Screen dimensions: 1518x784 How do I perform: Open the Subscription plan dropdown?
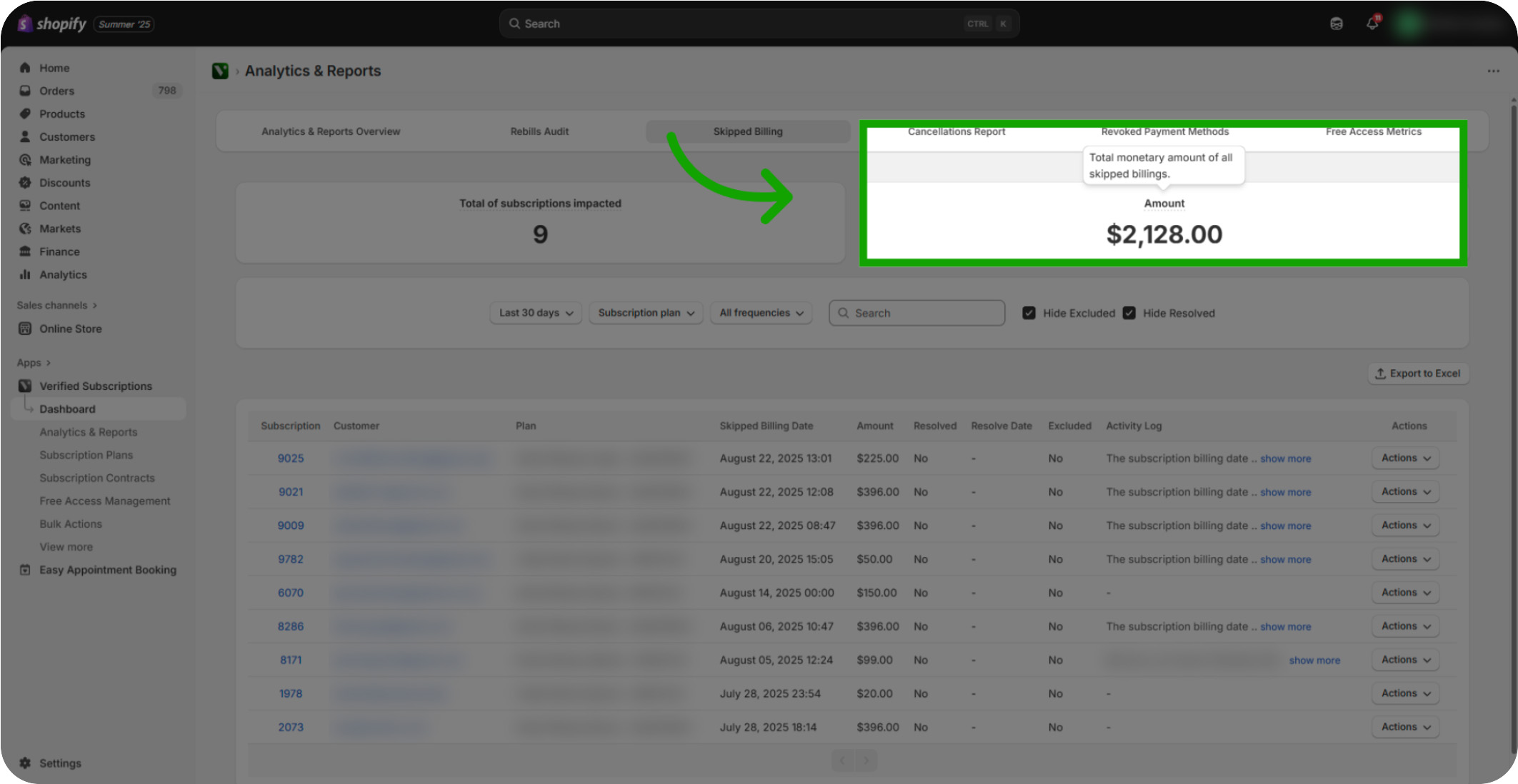click(x=646, y=313)
